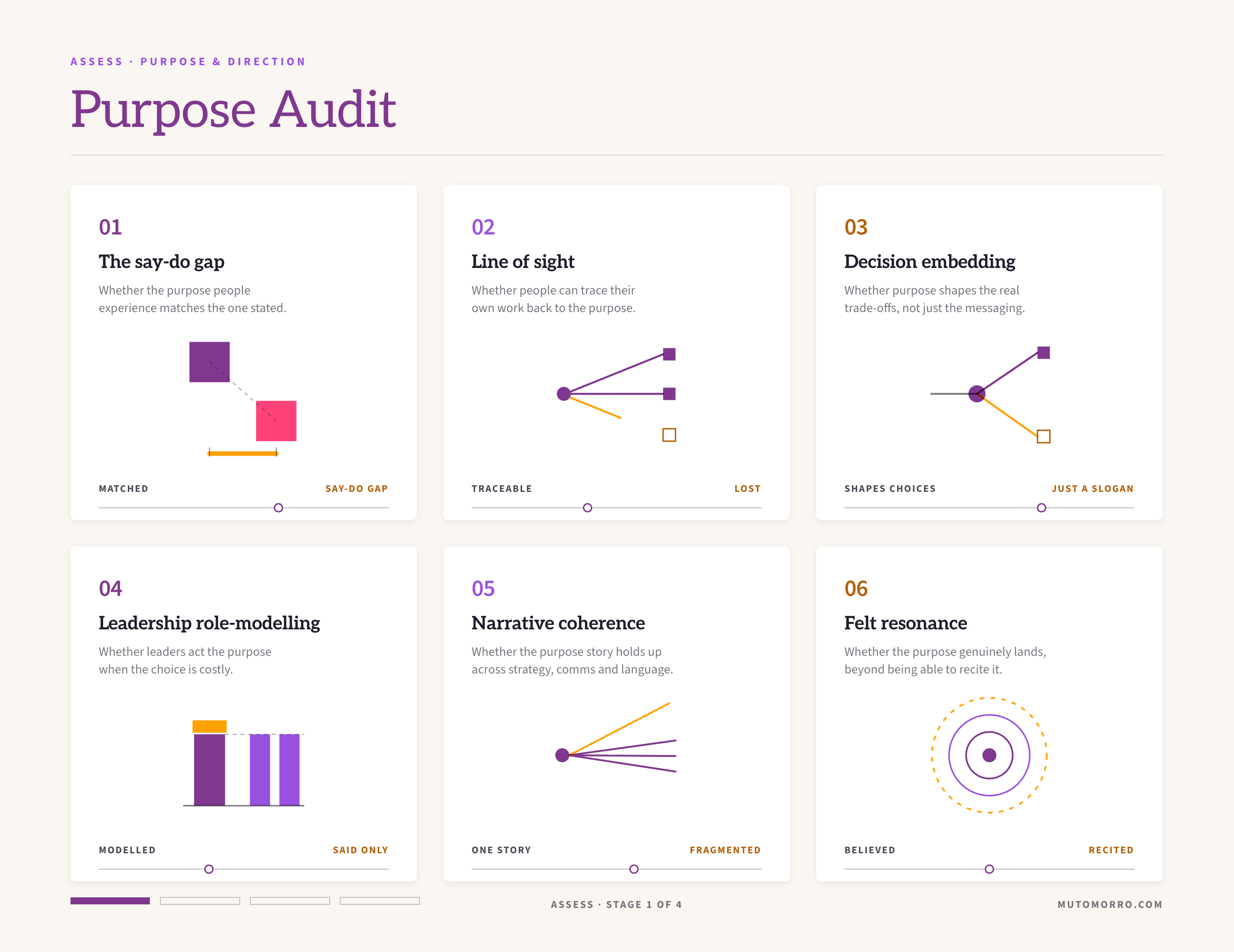The width and height of the screenshot is (1234, 952).
Task: Click the 'Felt resonance' card title
Action: click(x=906, y=623)
